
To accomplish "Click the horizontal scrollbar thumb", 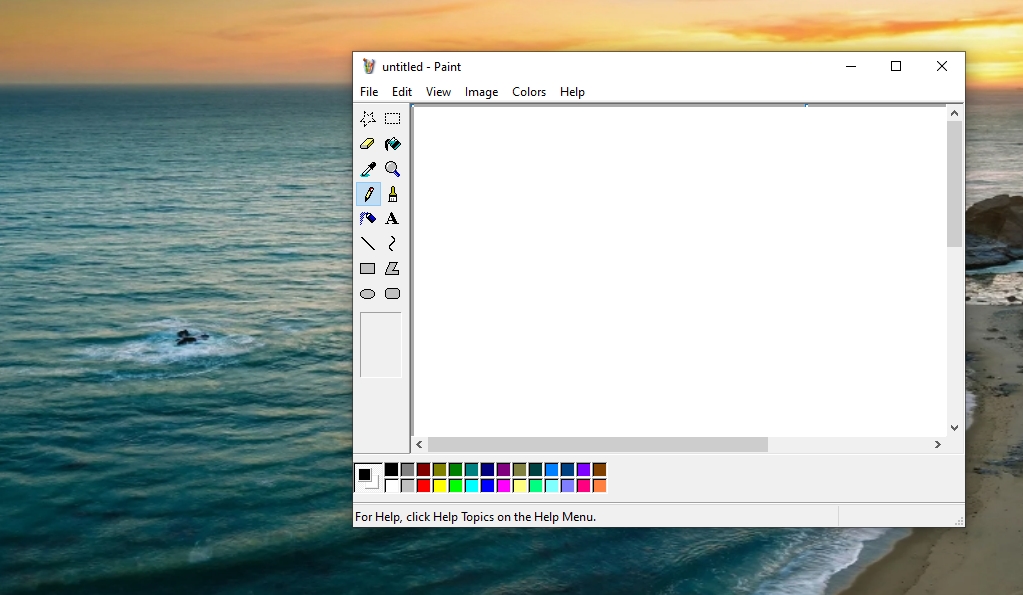I will 598,444.
